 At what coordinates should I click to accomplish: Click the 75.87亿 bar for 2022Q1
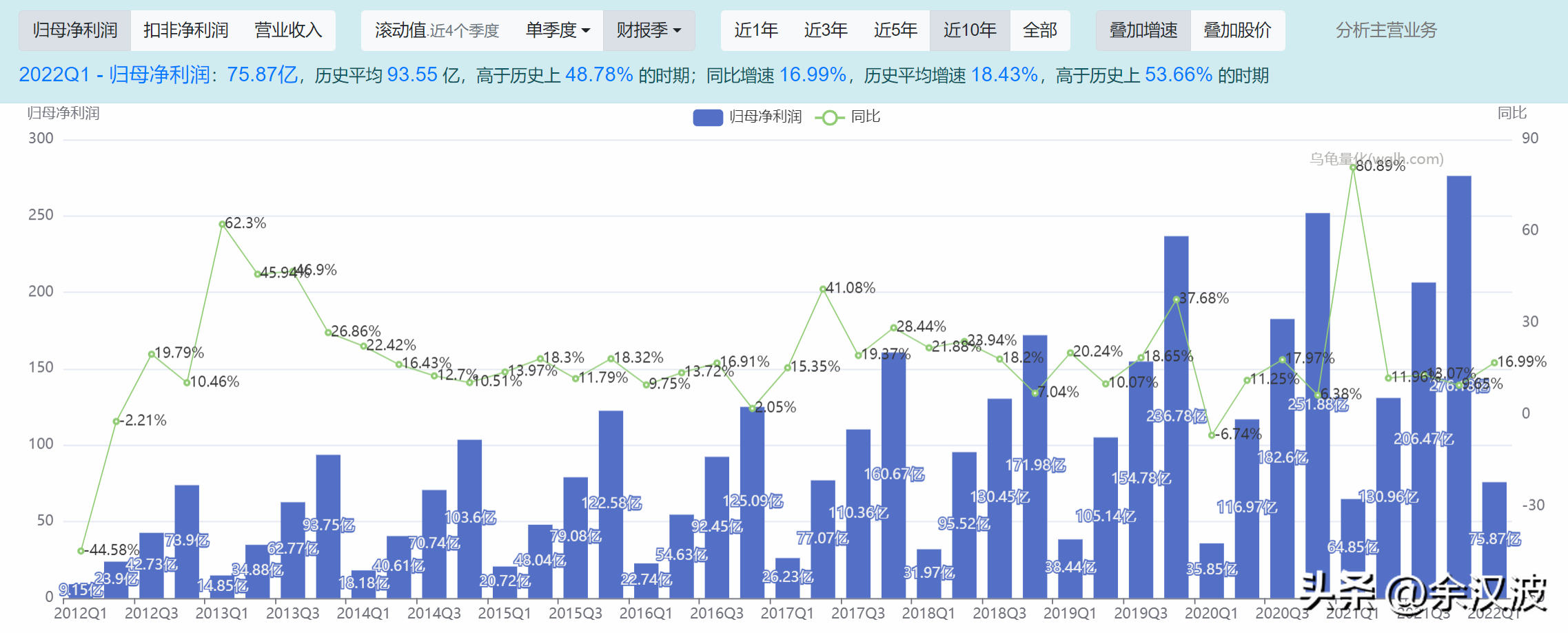(1494, 539)
